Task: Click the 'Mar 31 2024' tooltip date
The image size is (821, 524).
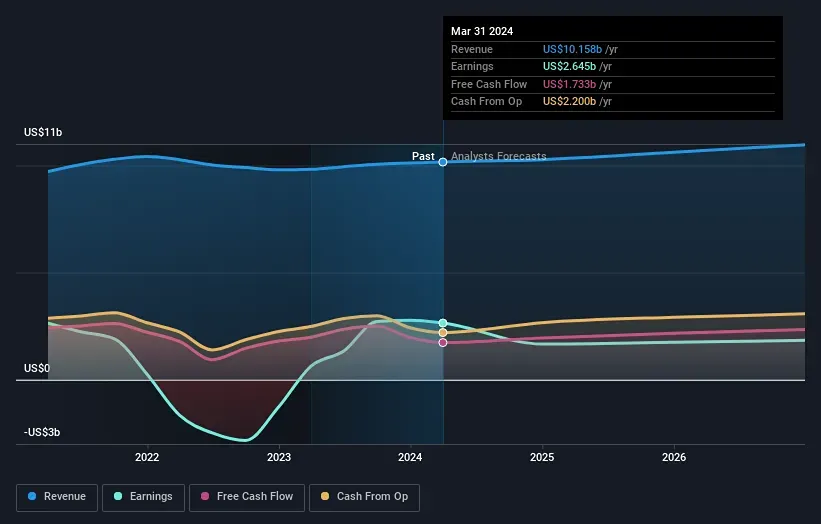Action: point(482,31)
